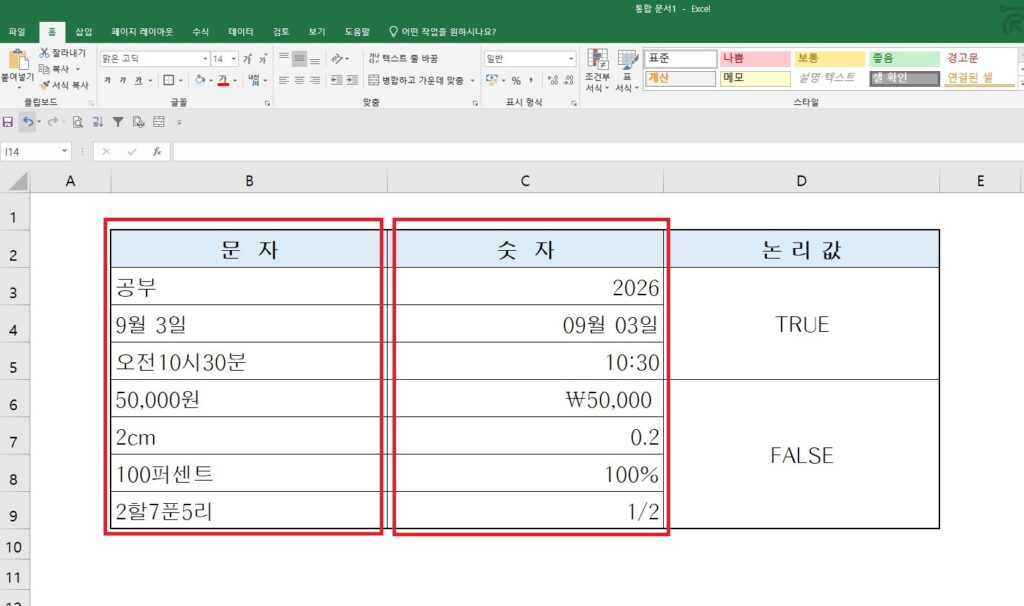1024x606 pixels.
Task: Open the font name dropdown (맑은 고딕)
Action: point(205,59)
